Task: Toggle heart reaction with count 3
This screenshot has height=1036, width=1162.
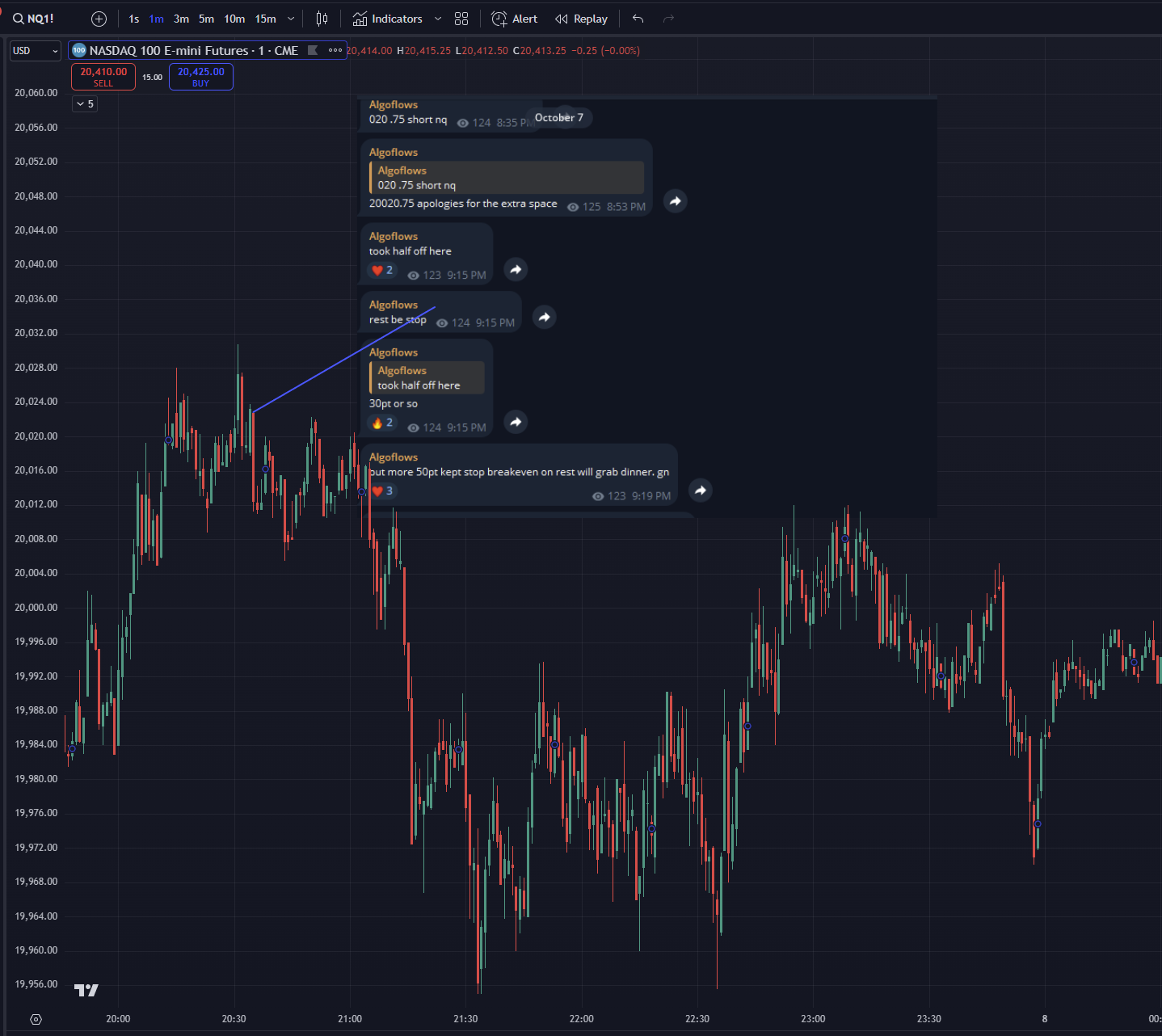Action: click(x=382, y=491)
